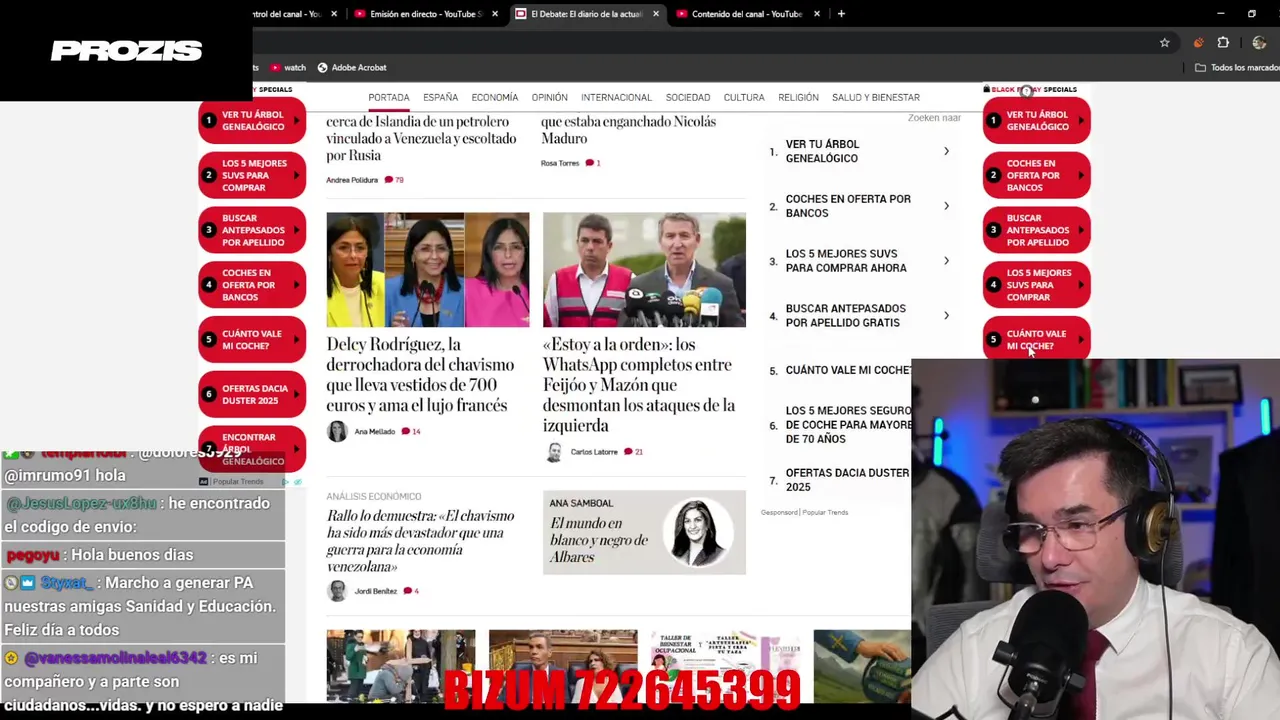Click right ad button 'BUSCAR ANTEPASADOS POR APELLIDO'
The image size is (1280, 720).
tap(1036, 230)
